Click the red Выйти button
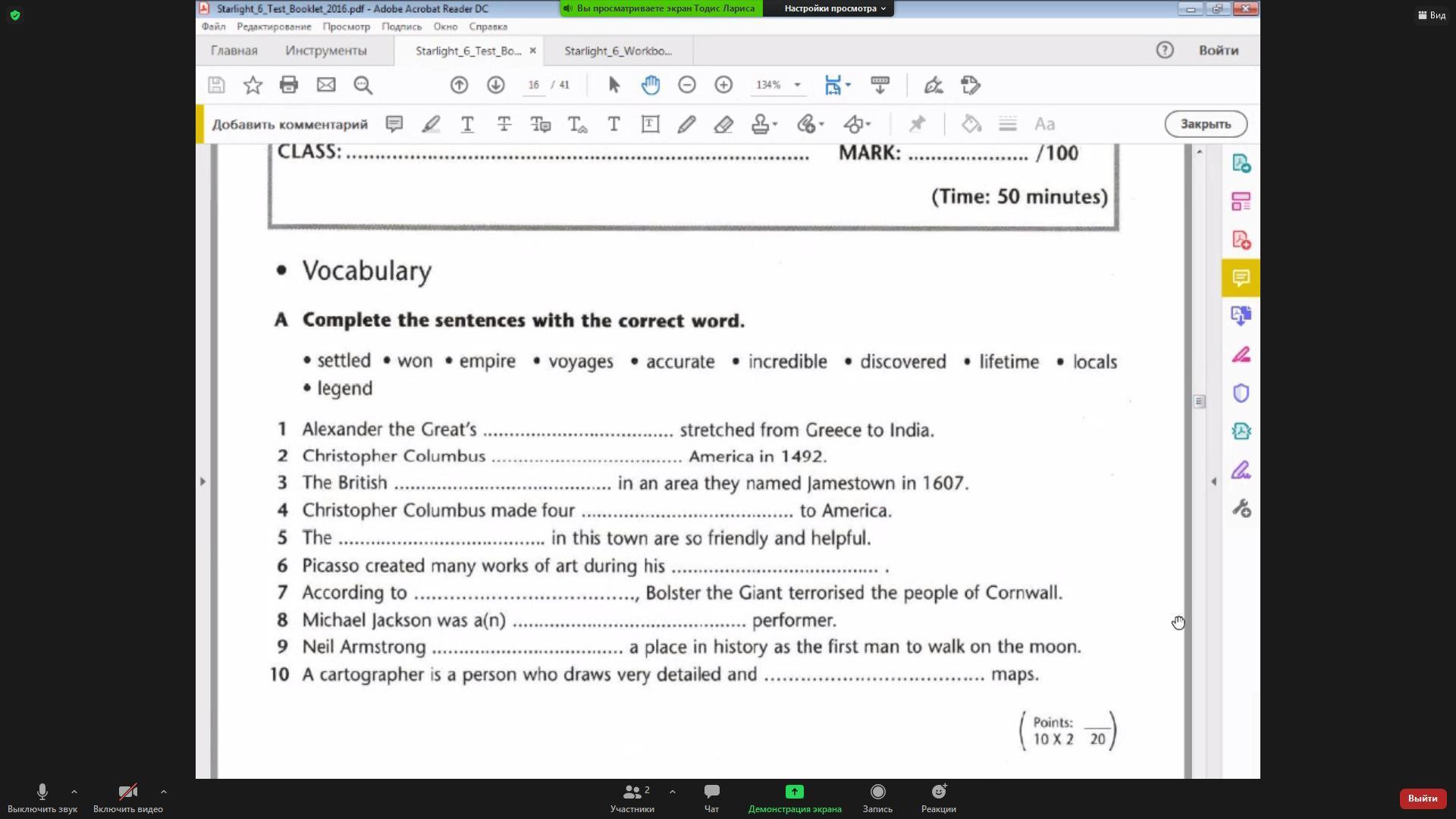This screenshot has width=1456, height=819. 1422,798
